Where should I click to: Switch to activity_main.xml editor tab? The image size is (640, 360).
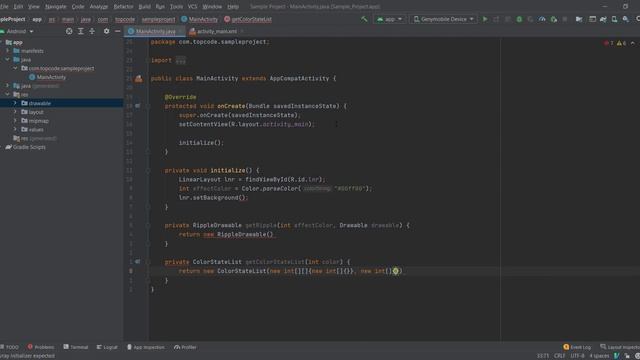(216, 31)
